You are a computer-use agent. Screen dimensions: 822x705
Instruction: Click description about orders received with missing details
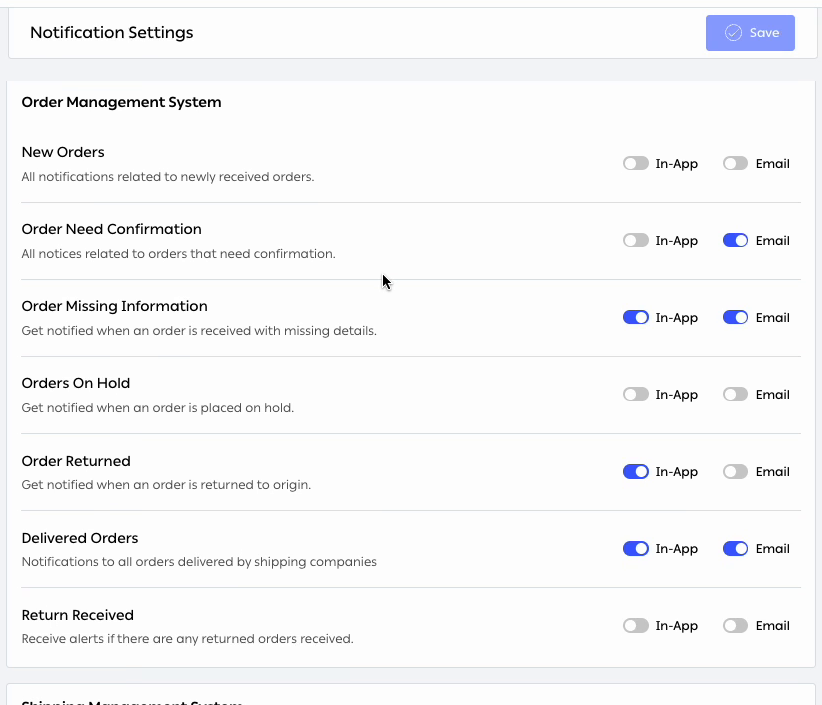[199, 331]
